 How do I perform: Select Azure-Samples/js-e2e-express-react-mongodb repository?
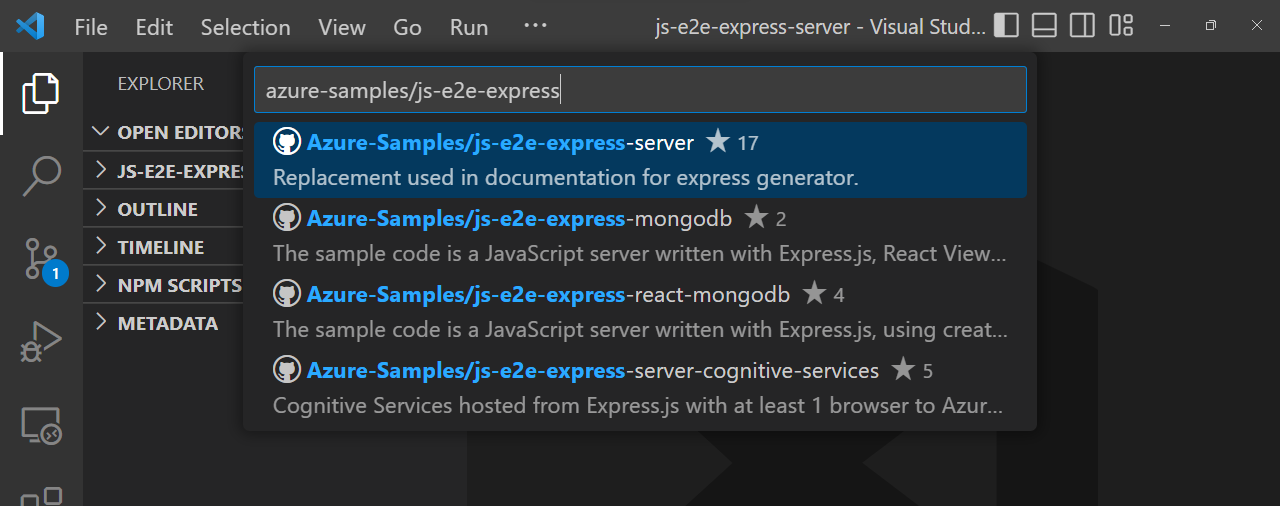coord(640,312)
